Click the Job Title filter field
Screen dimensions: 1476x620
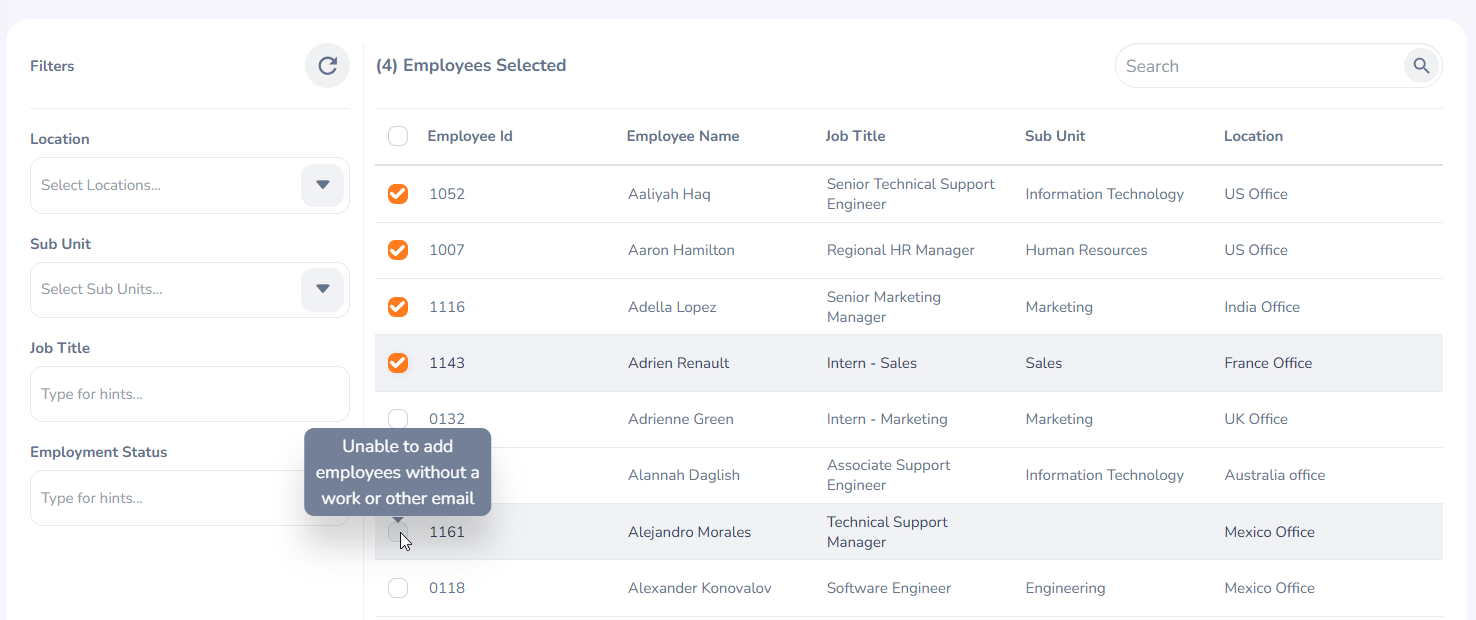coord(190,394)
